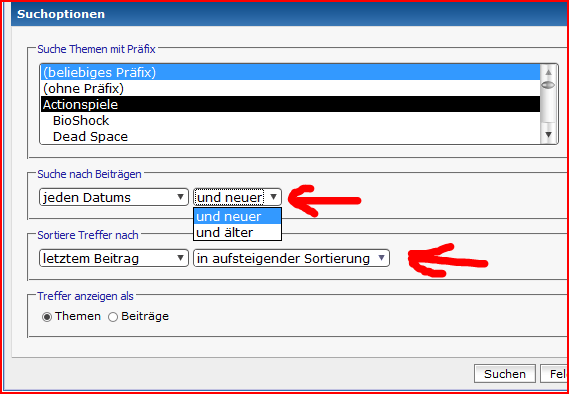Viewport: 569px width, 394px height.
Task: Select the Beiträge radio button
Action: [113, 317]
